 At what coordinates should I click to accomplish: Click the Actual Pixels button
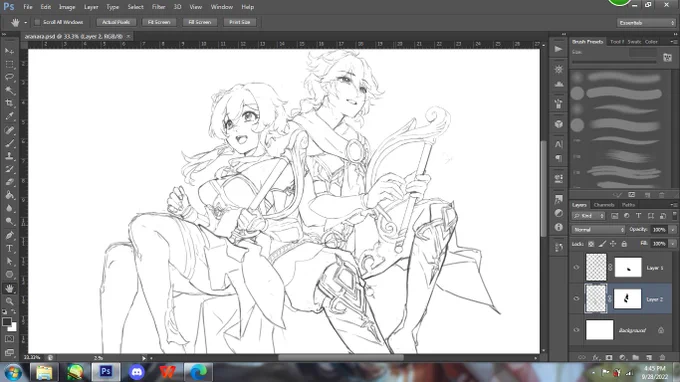(116, 22)
